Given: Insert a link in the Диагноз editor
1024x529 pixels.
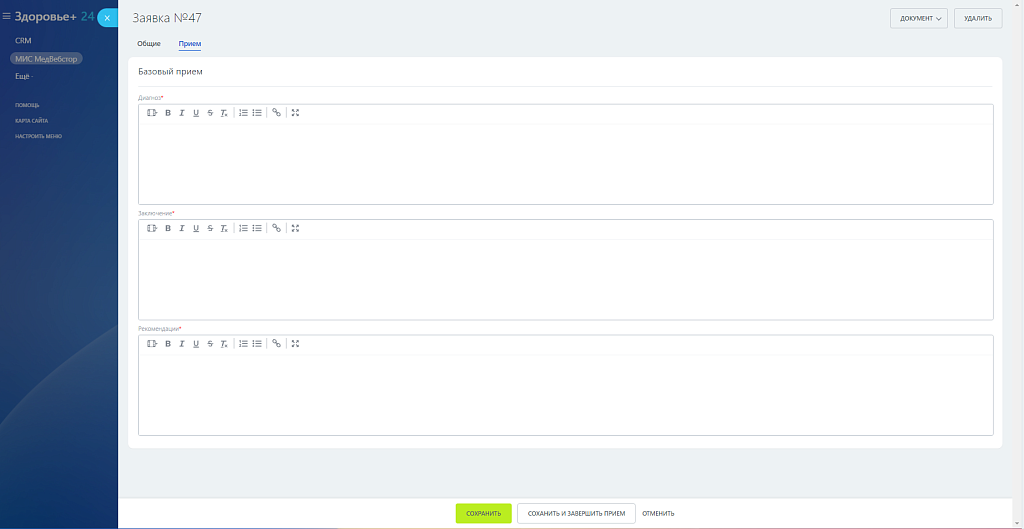Looking at the screenshot, I should (277, 113).
